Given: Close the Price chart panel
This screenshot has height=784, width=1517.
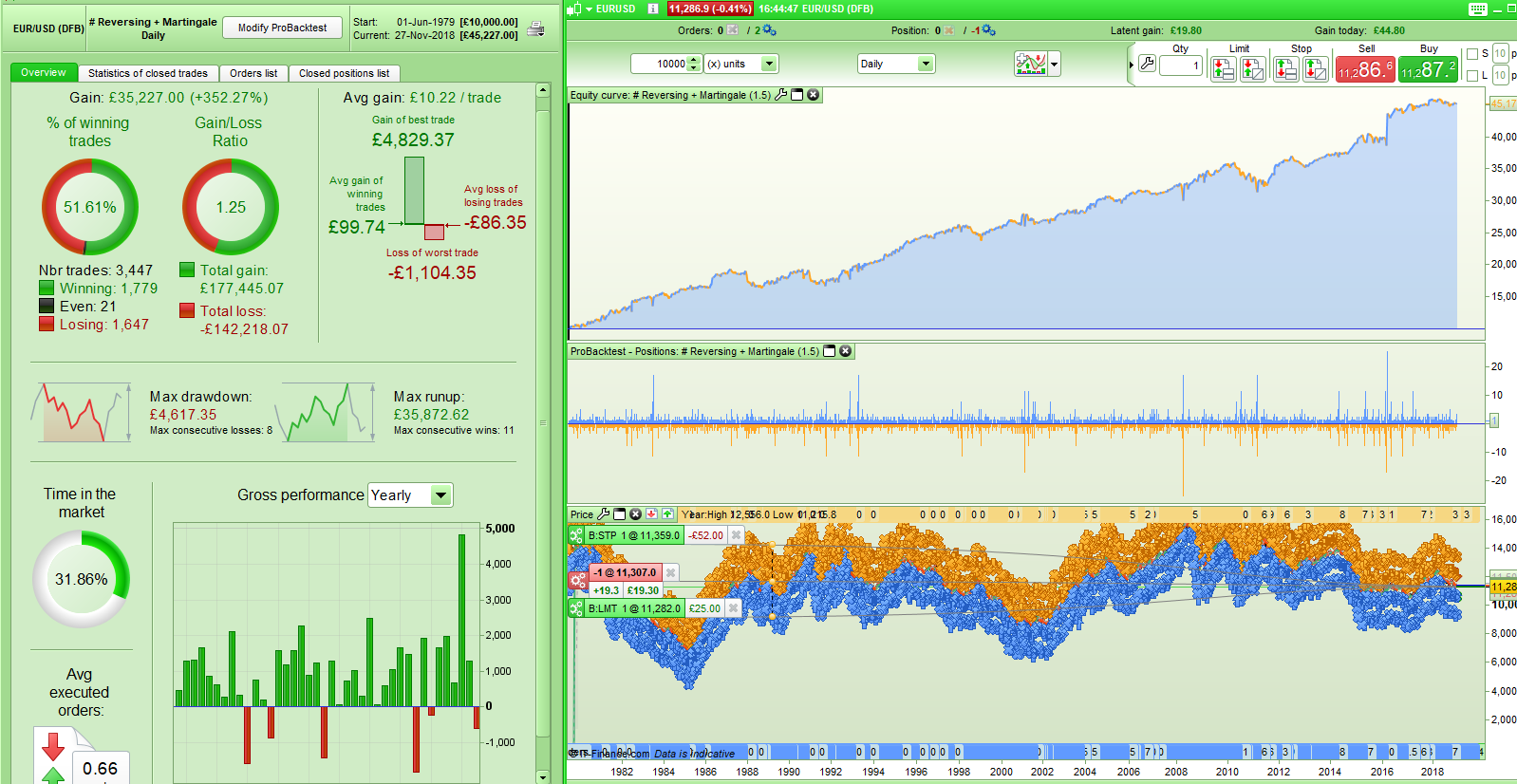Looking at the screenshot, I should 635,514.
